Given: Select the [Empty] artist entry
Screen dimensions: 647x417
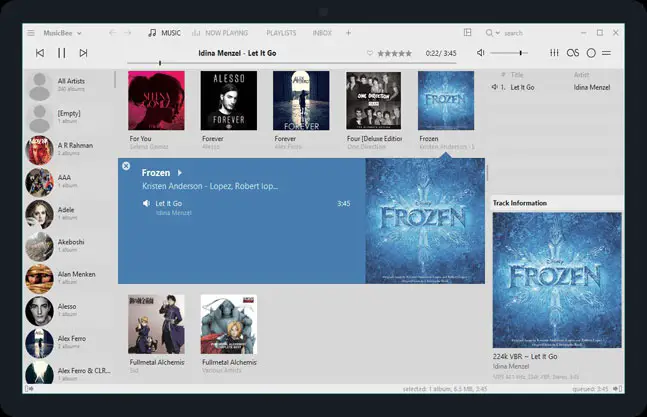Looking at the screenshot, I should tap(69, 118).
